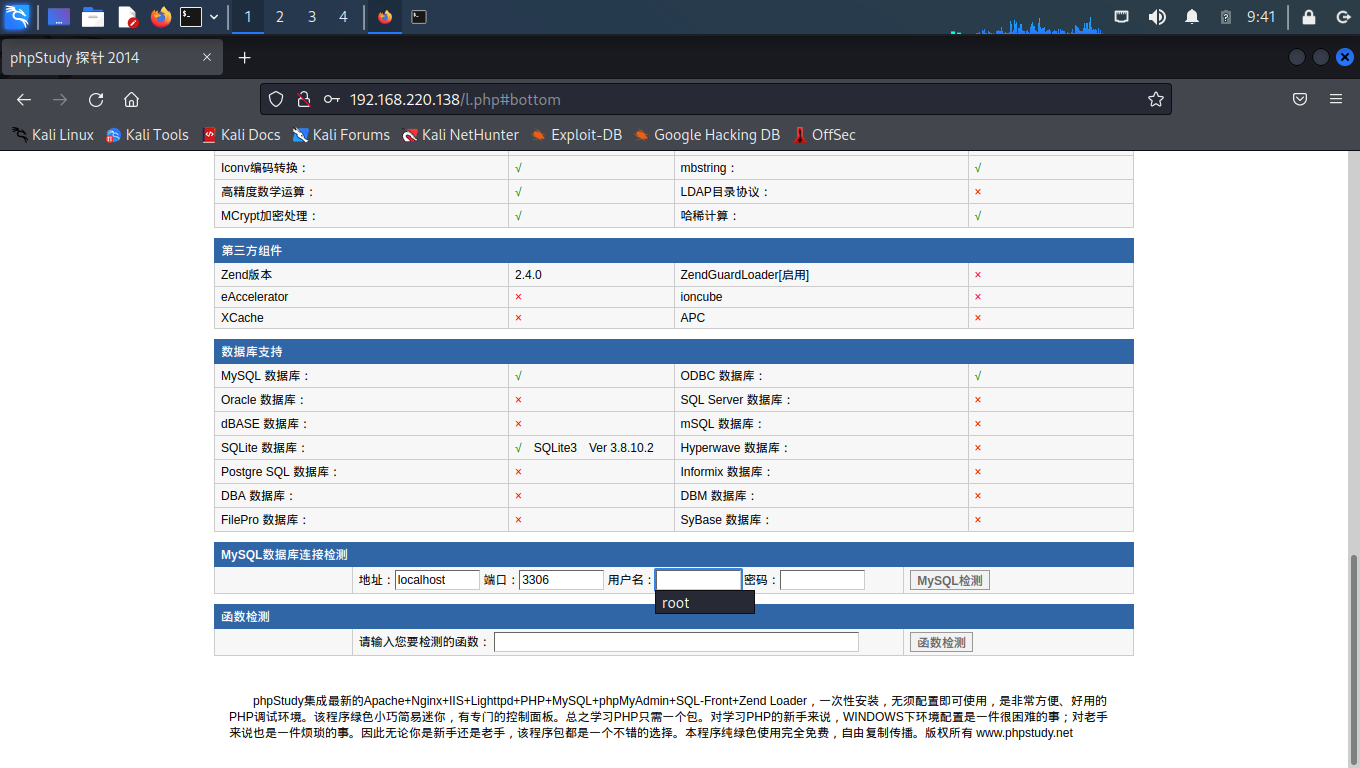Lock the screen with padlock icon
Viewport: 1360px width, 768px height.
click(1309, 16)
